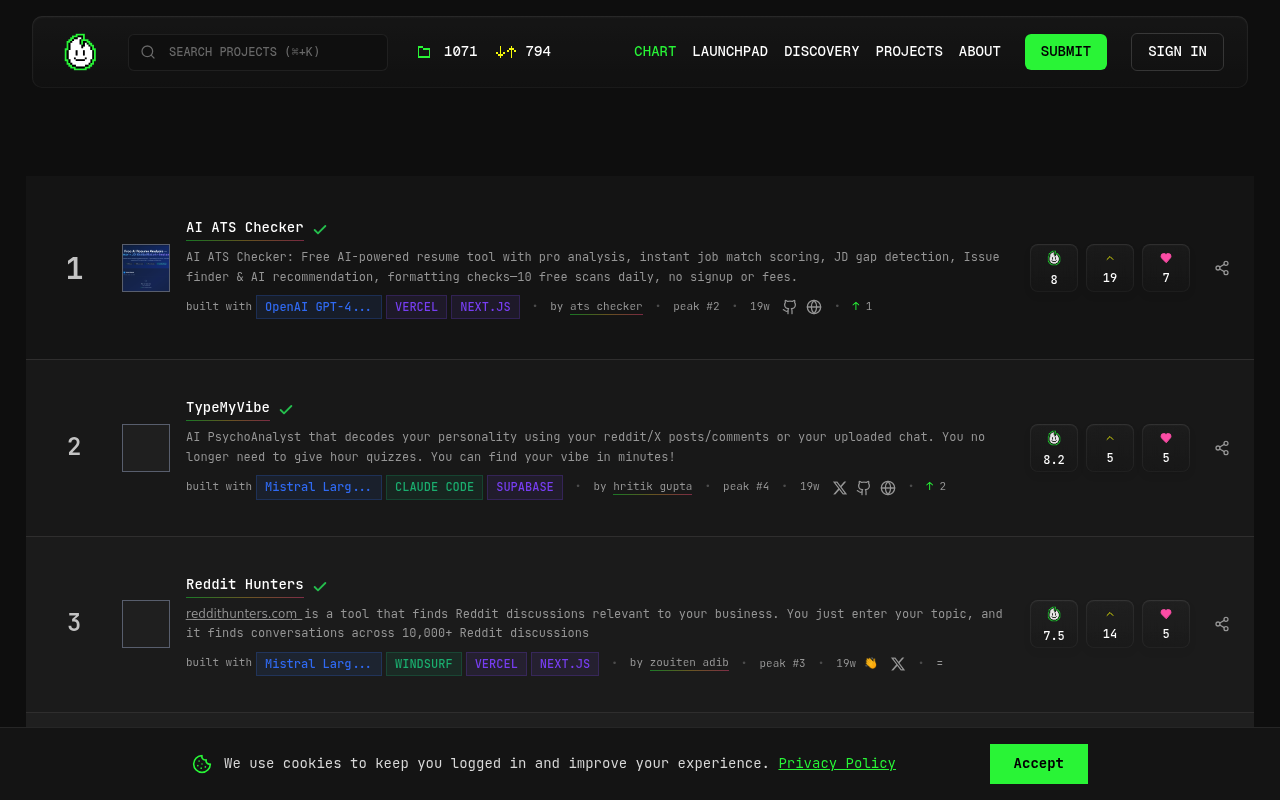Open Reddit Hunters thumbnail placeholder

(x=146, y=624)
